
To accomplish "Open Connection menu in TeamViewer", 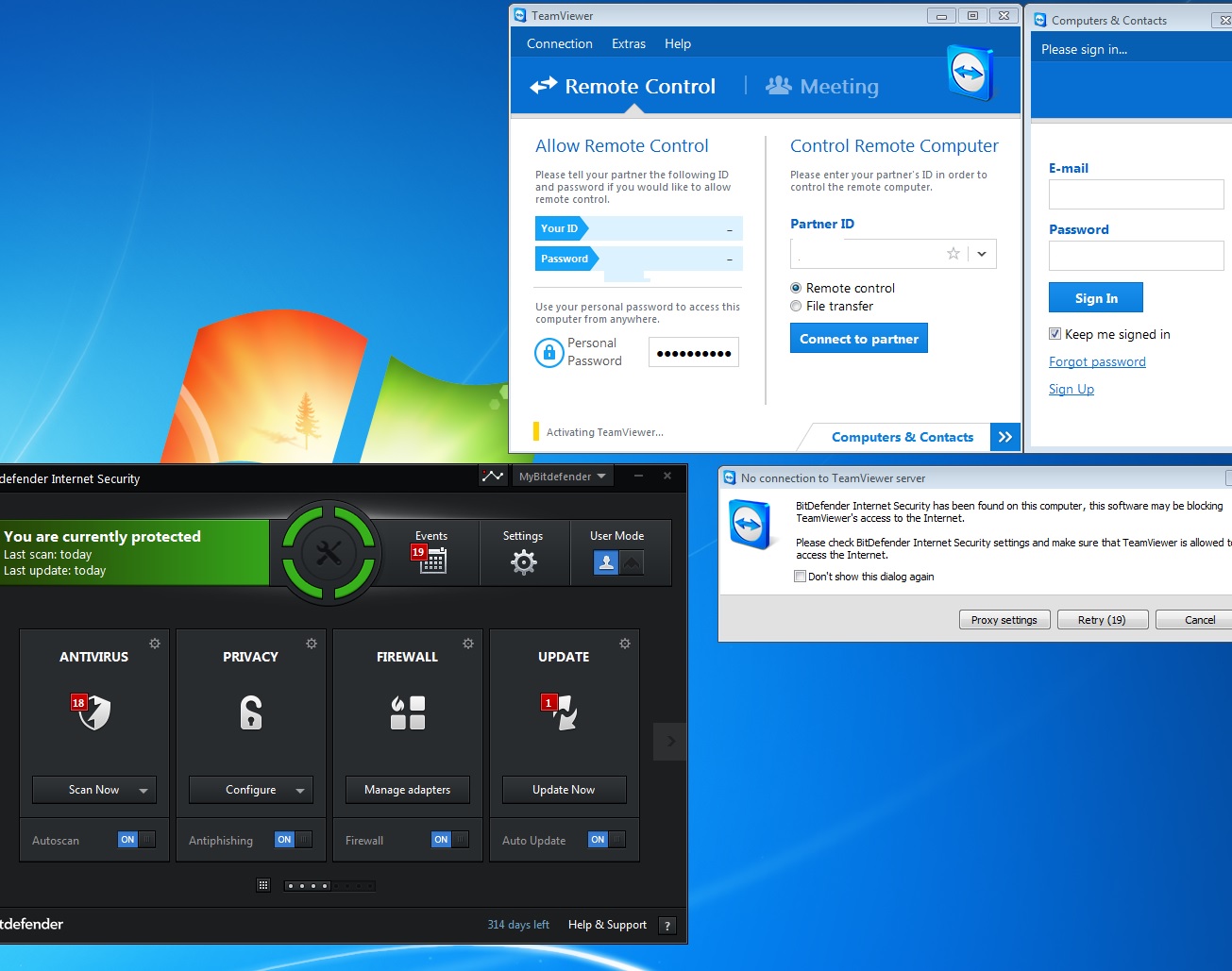I will (560, 43).
